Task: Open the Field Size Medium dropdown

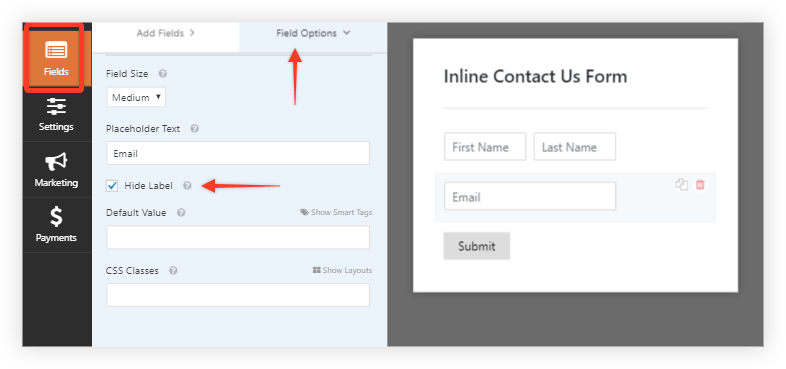Action: 136,97
